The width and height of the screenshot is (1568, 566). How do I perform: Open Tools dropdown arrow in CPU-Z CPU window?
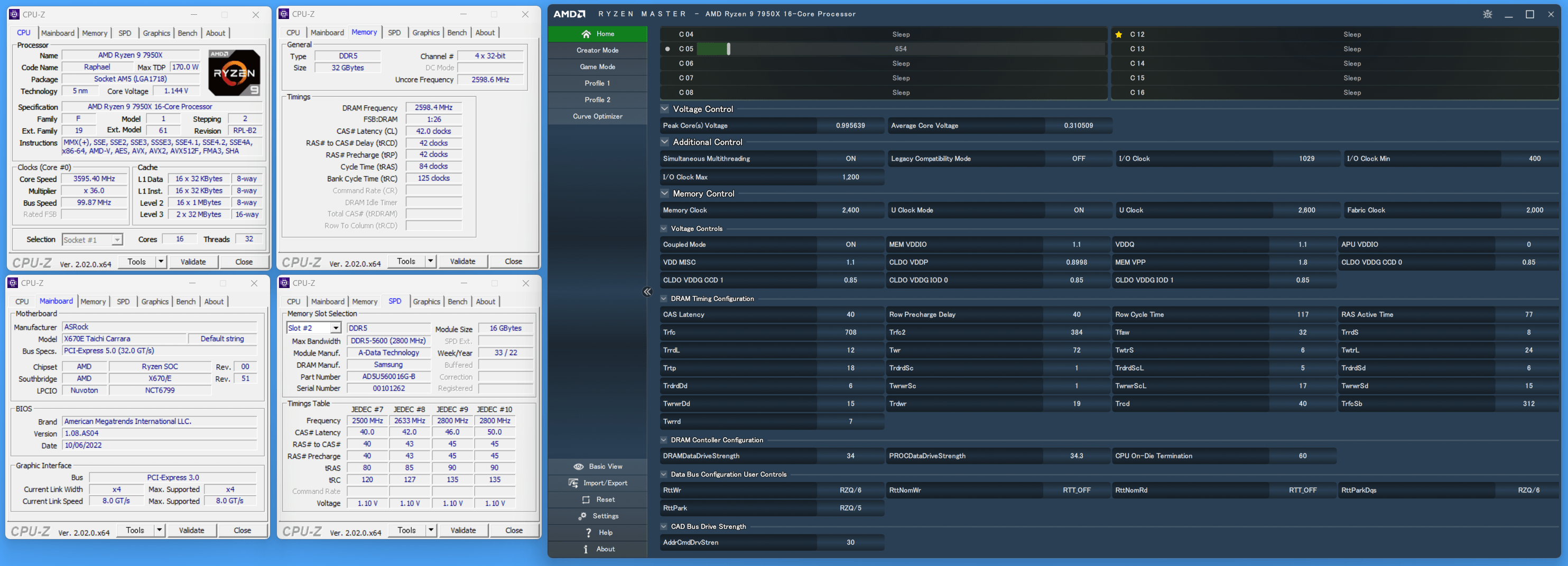coord(161,262)
